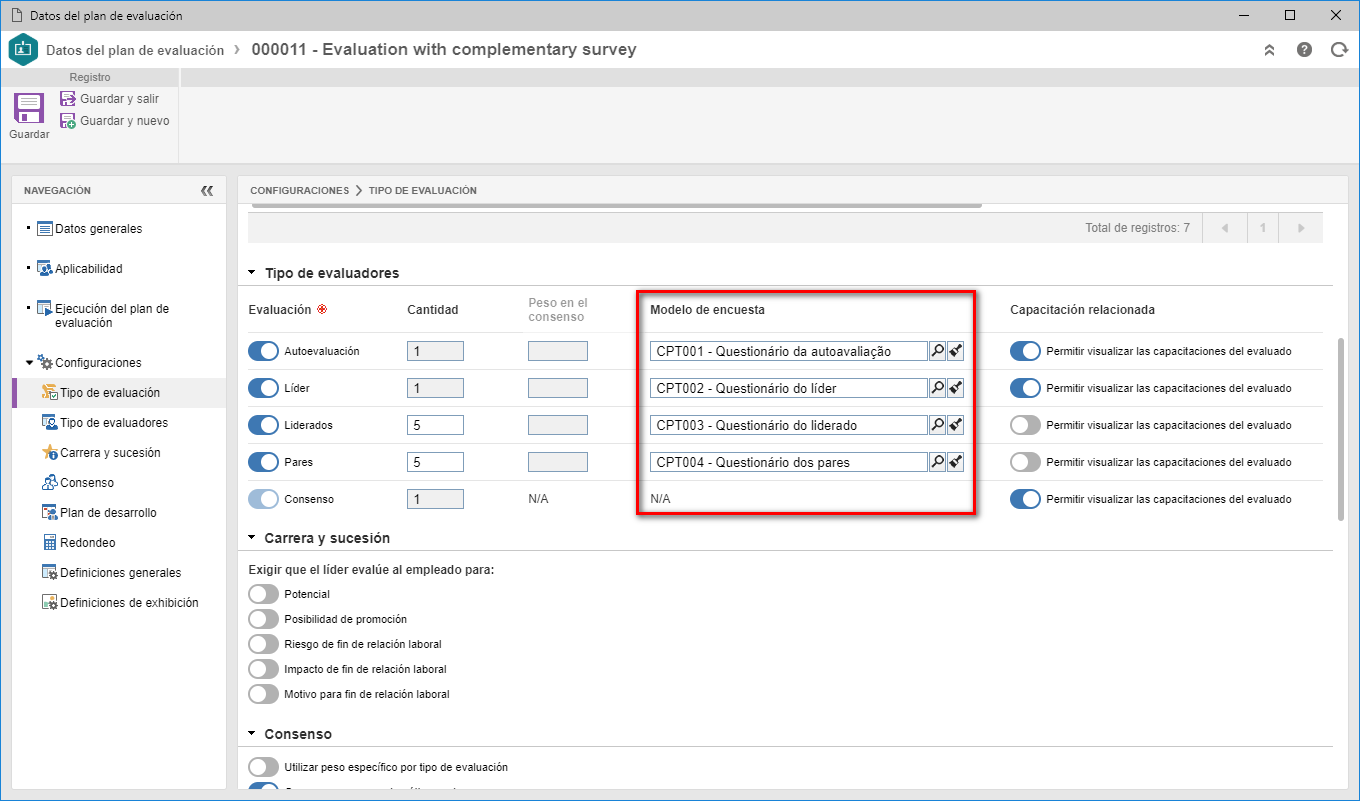Collapse the Consenso section
The width and height of the screenshot is (1360, 801).
click(253, 734)
